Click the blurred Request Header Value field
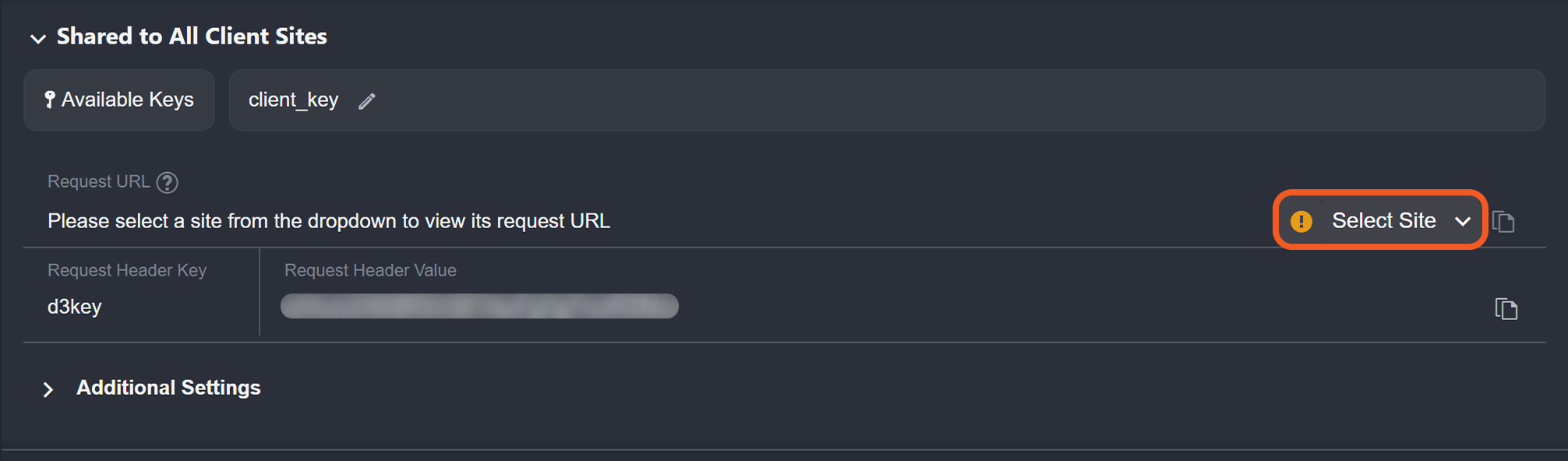Image resolution: width=1568 pixels, height=461 pixels. click(x=479, y=306)
